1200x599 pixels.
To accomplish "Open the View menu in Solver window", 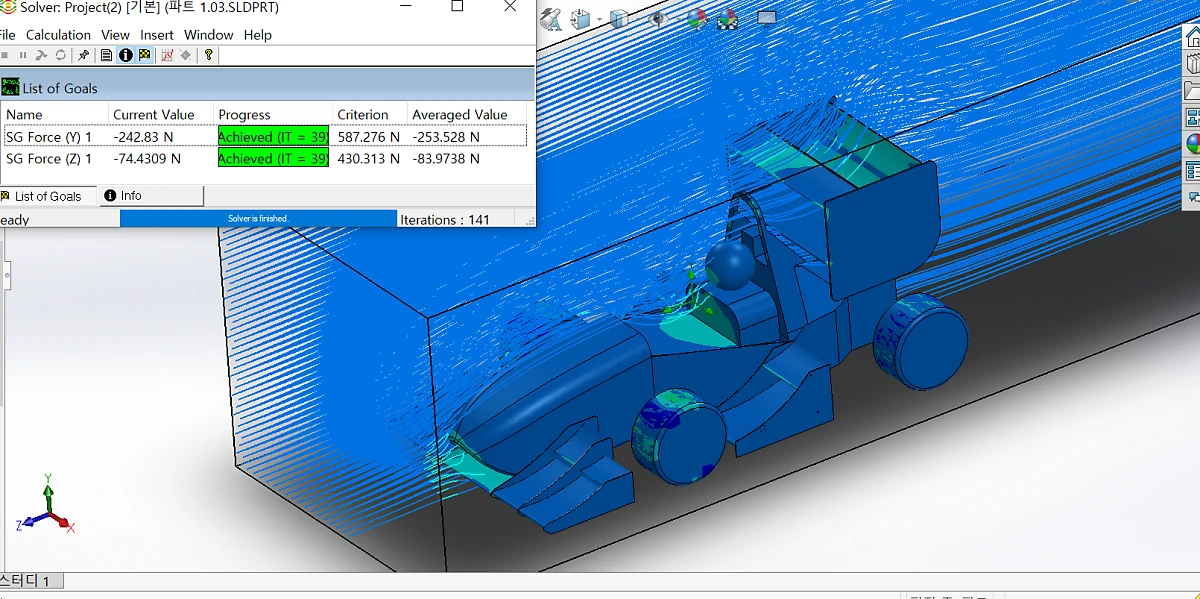I will tap(116, 35).
